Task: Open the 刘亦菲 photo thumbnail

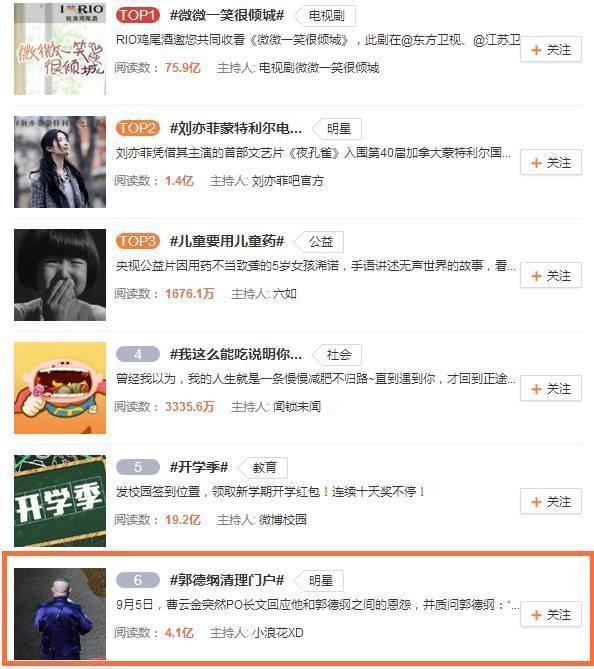Action: tap(60, 162)
